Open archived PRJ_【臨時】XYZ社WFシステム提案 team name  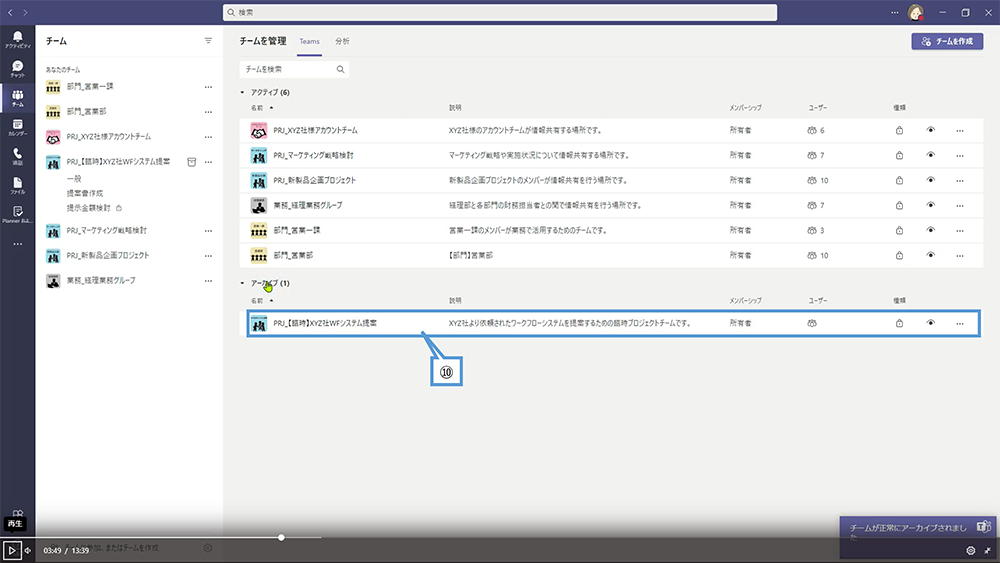click(x=325, y=323)
